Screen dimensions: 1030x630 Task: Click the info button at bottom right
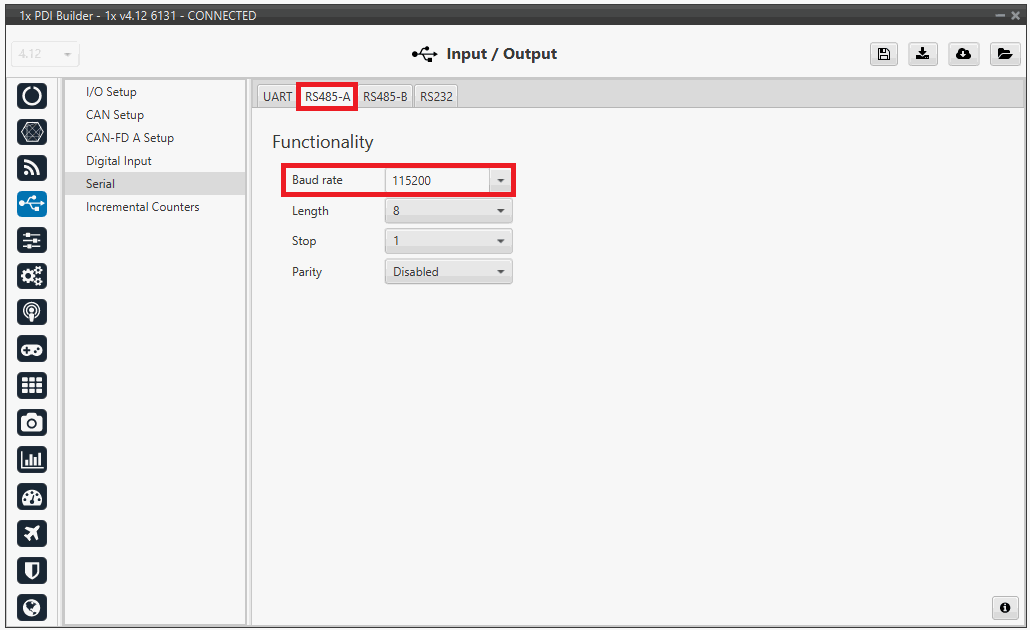click(1004, 608)
